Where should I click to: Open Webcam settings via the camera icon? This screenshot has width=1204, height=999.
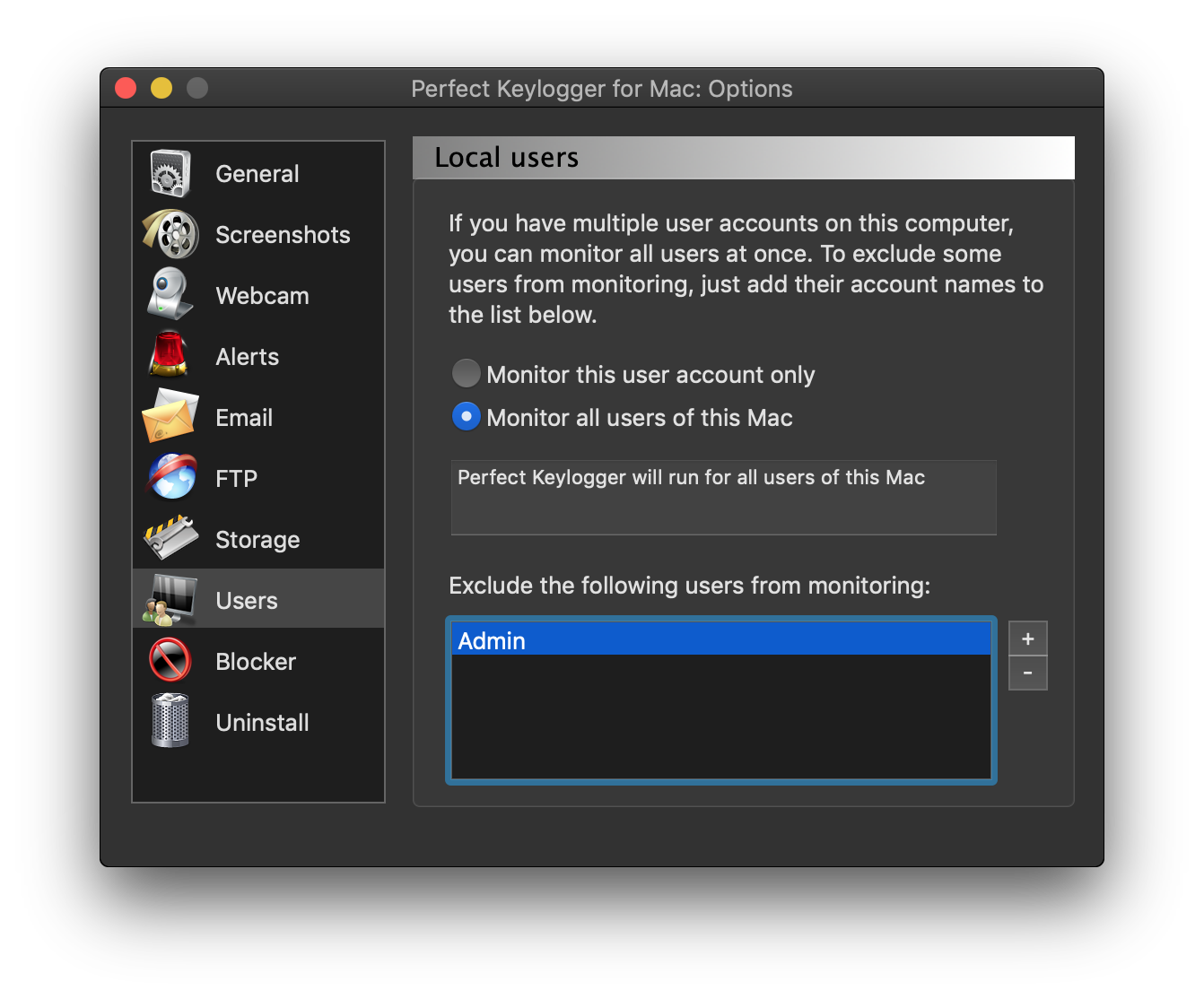tap(170, 294)
